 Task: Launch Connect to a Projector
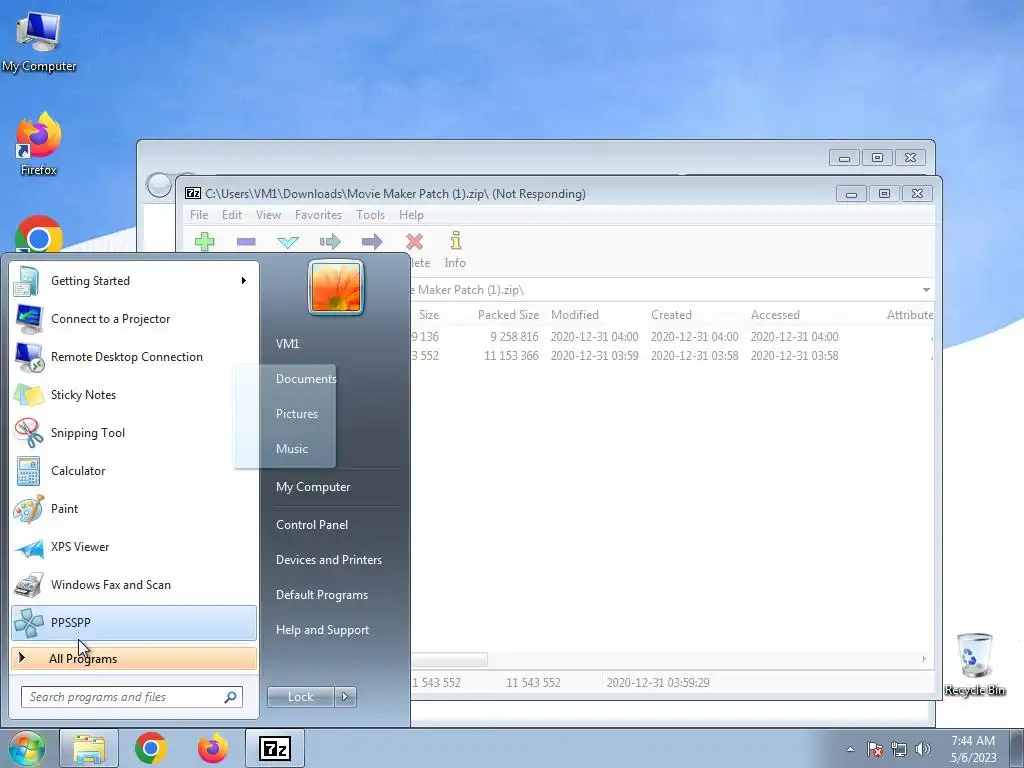click(134, 319)
